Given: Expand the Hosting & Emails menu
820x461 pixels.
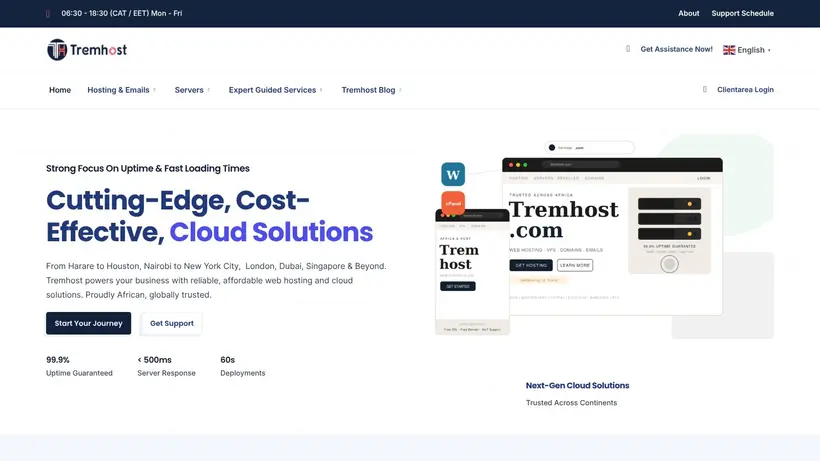Looking at the screenshot, I should [x=121, y=90].
